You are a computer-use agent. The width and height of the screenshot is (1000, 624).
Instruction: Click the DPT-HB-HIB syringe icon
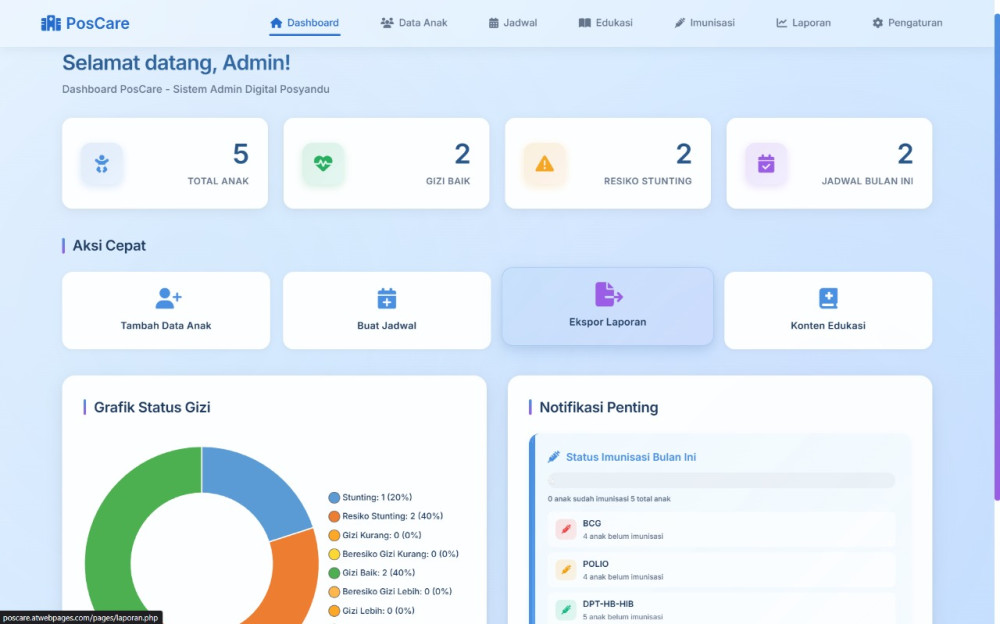566,608
